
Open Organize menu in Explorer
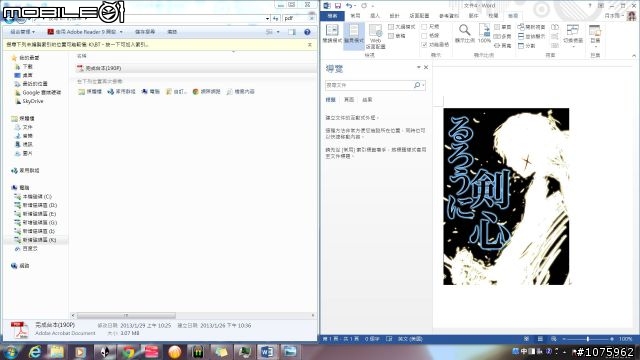point(22,32)
